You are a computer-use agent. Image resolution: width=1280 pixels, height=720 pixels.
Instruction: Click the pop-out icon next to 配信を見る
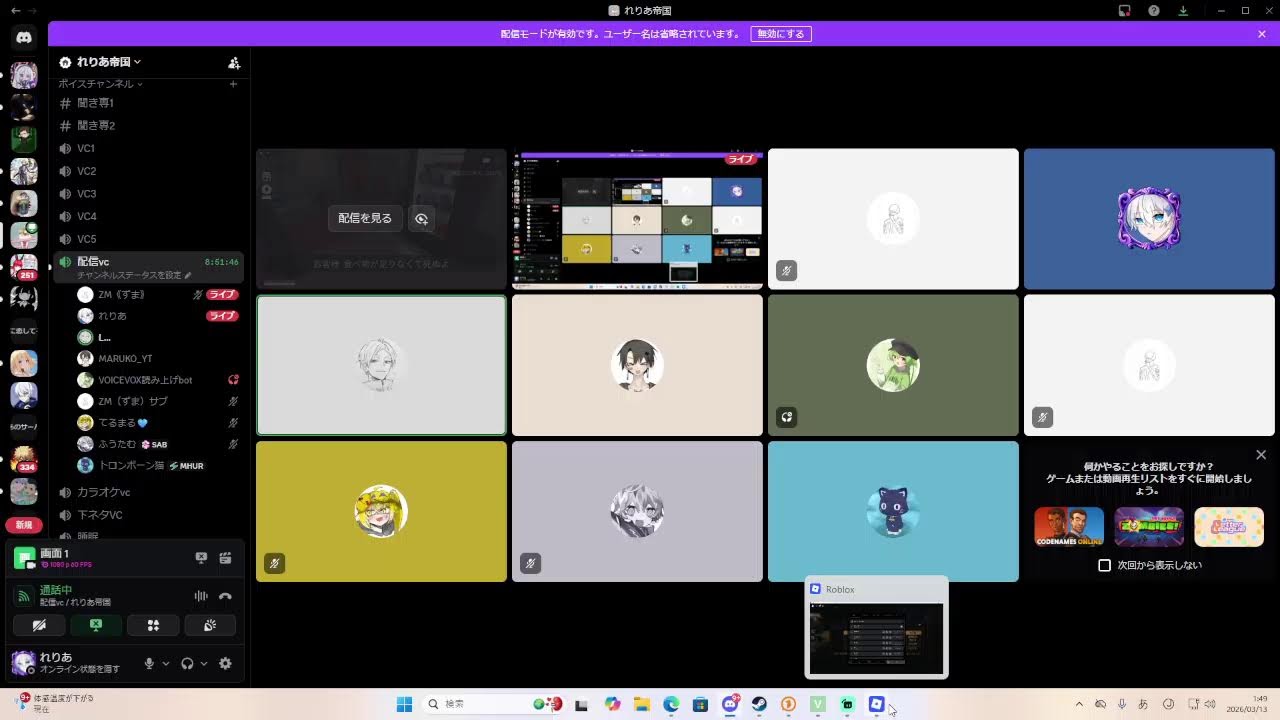pyautogui.click(x=422, y=219)
